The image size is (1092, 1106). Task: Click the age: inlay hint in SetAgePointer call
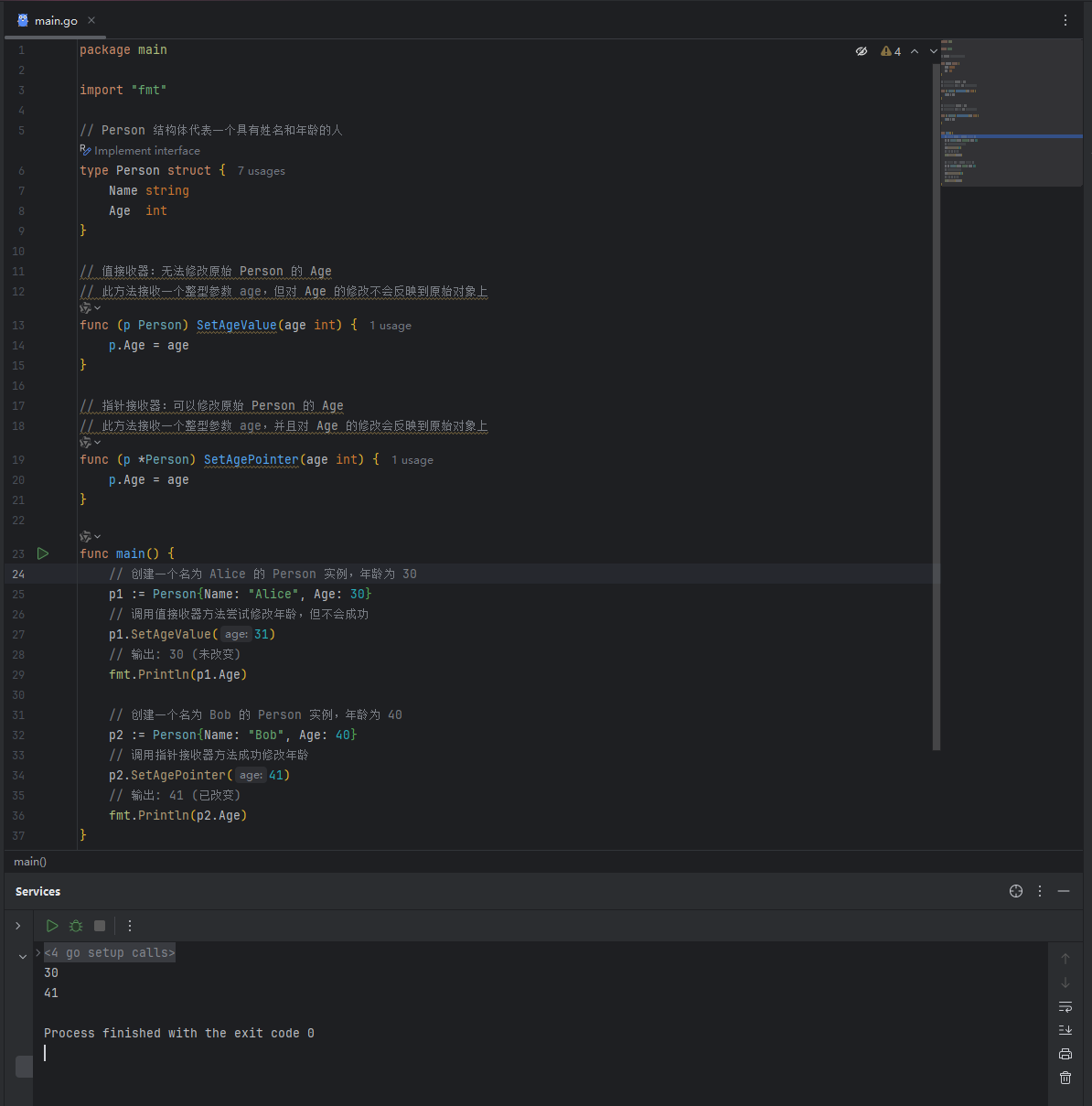252,776
